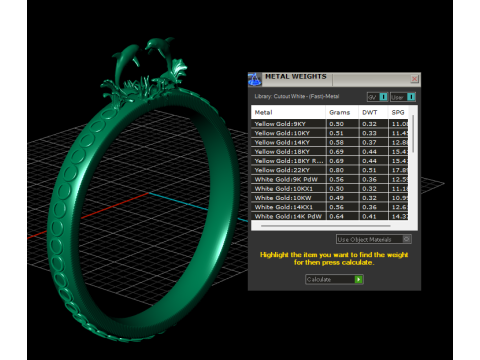Click the 0.41 DWT value for 14K PdW
480x360 pixels.
click(x=369, y=216)
